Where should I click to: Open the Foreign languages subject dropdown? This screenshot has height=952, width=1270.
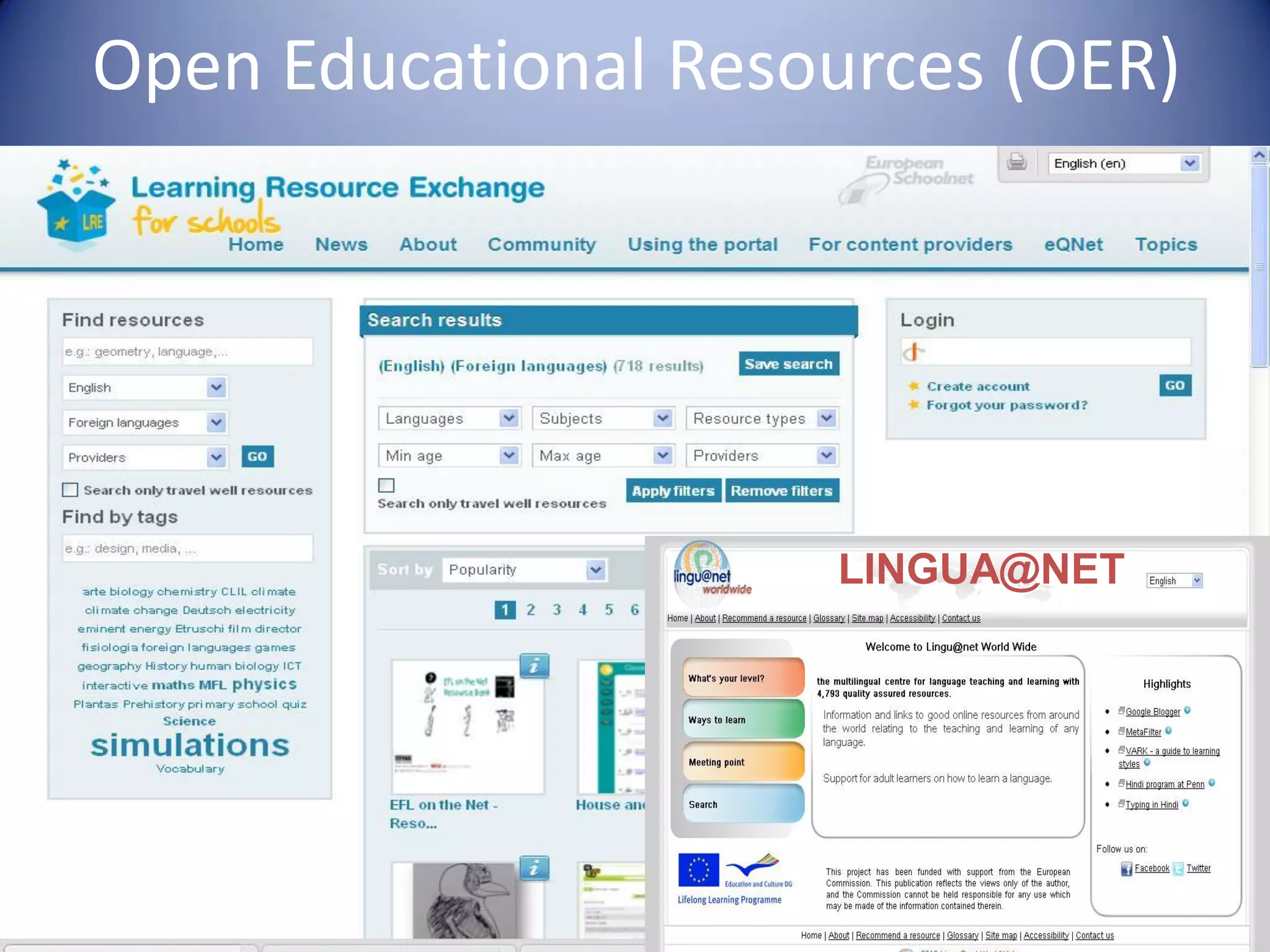(145, 423)
